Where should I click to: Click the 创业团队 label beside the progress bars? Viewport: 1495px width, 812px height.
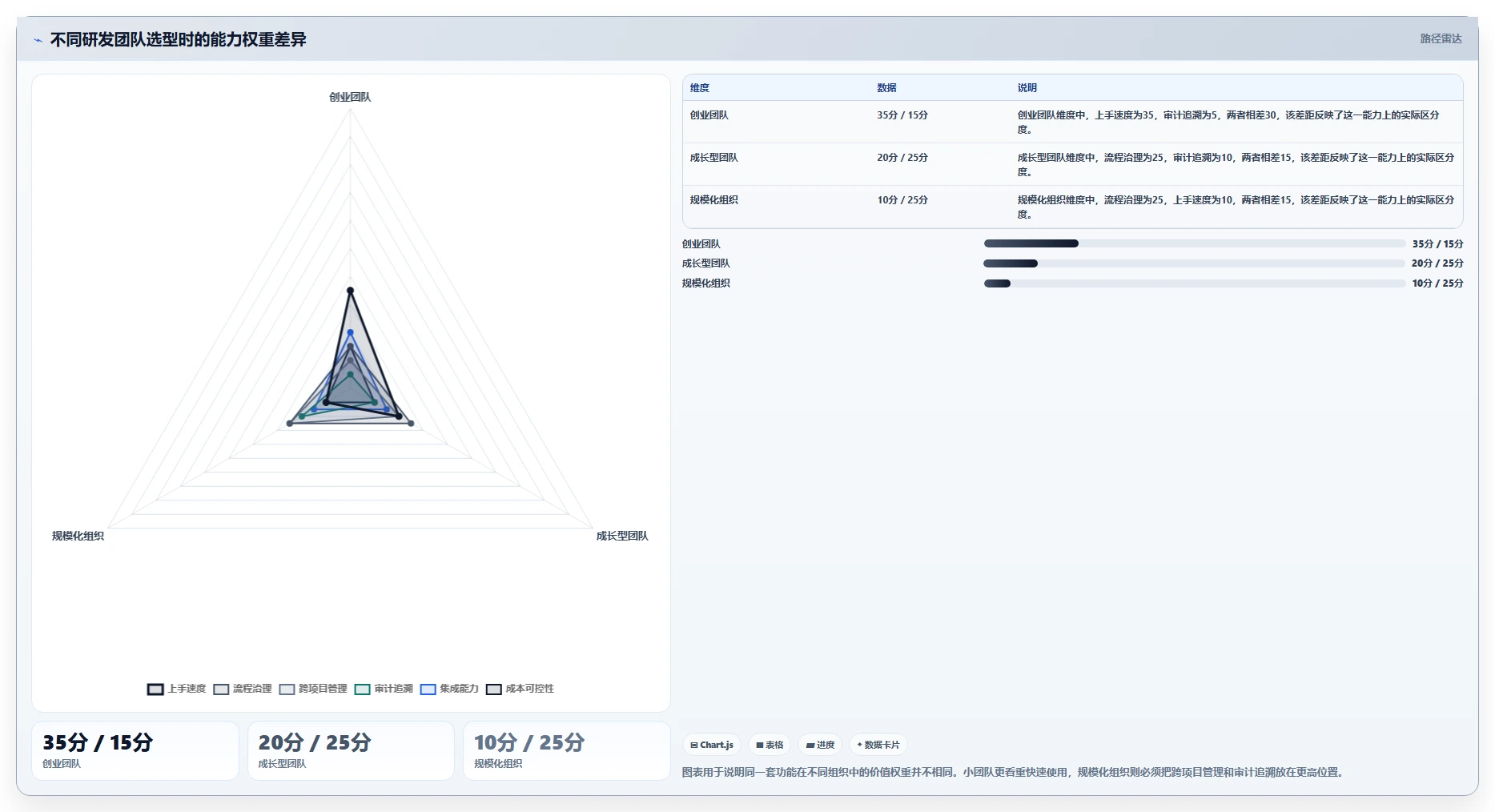pos(701,244)
